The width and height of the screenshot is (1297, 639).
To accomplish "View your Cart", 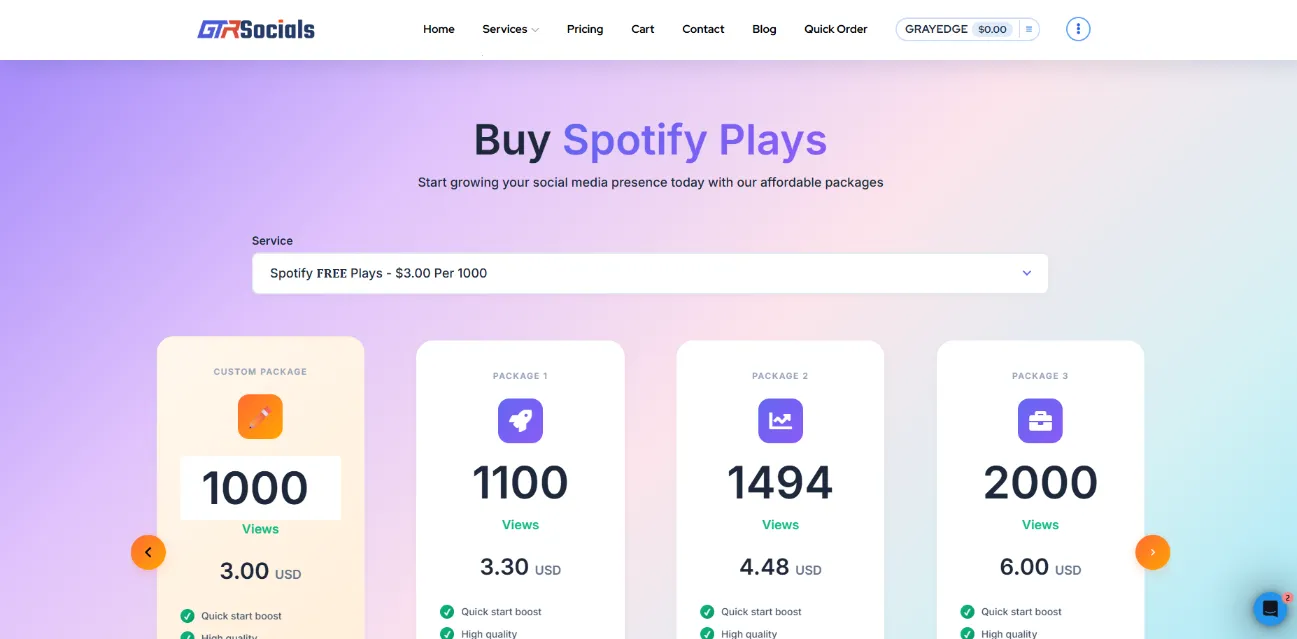I will coord(642,29).
